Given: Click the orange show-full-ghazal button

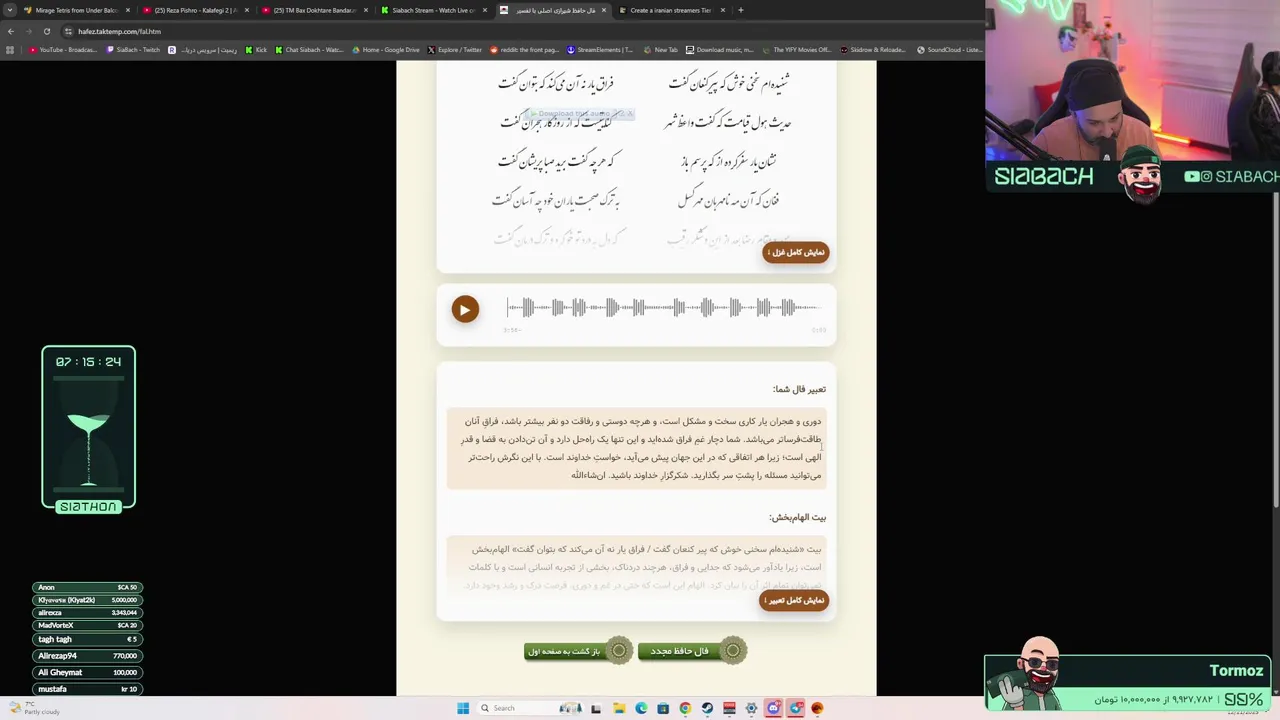Looking at the screenshot, I should pos(796,252).
